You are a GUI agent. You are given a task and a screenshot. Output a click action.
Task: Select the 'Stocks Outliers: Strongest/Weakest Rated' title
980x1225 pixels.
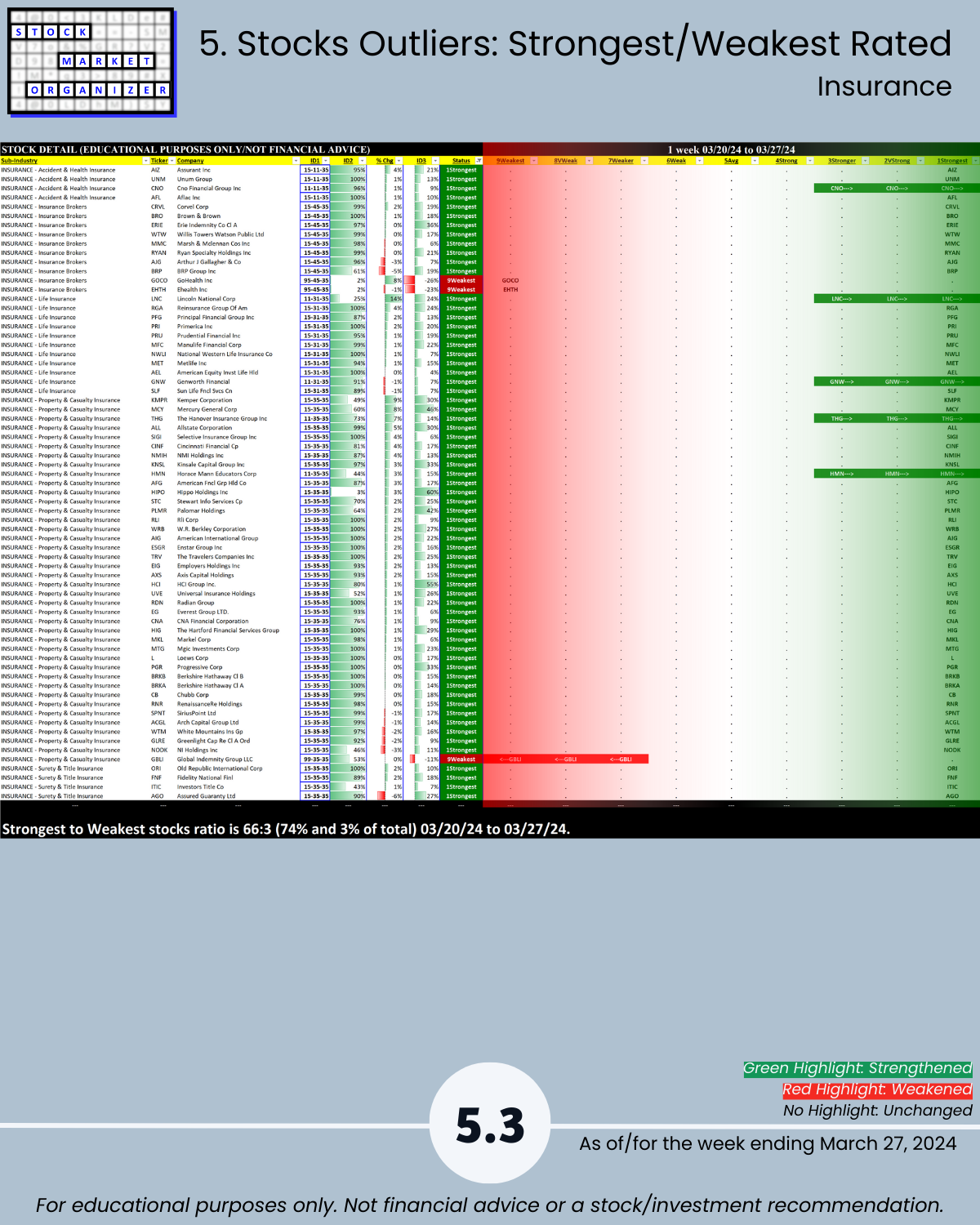click(x=594, y=43)
